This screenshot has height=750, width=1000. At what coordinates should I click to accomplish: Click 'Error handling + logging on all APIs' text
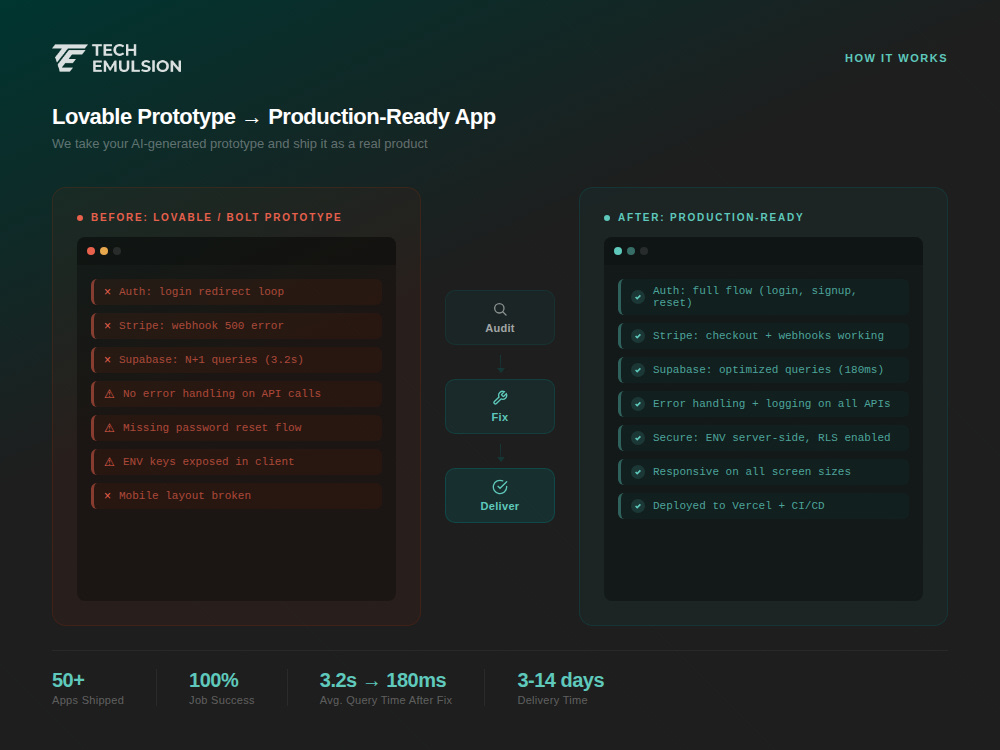coord(772,404)
